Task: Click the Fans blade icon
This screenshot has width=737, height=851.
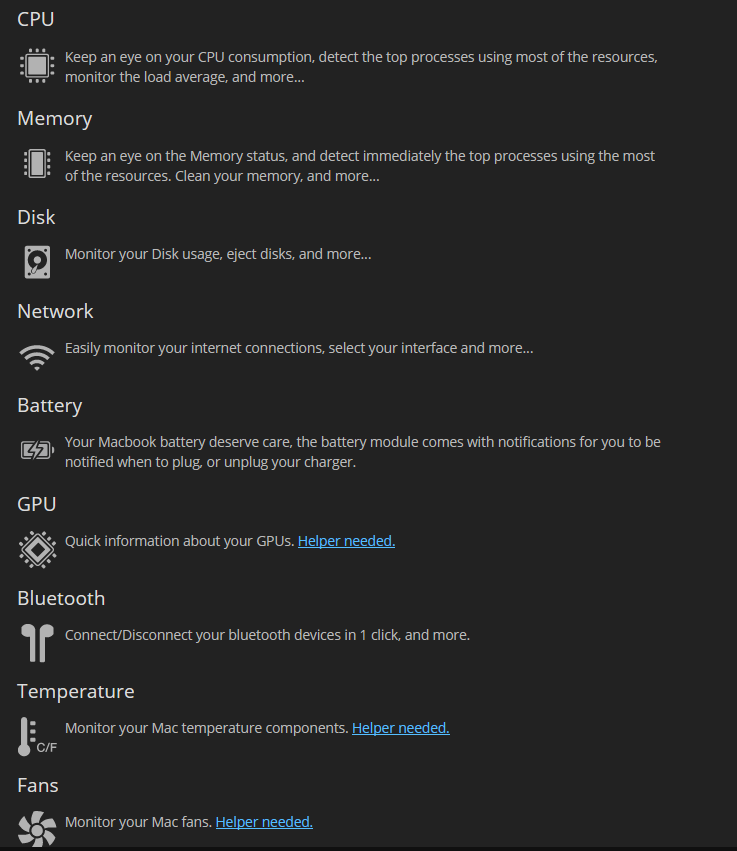Action: coord(37,829)
